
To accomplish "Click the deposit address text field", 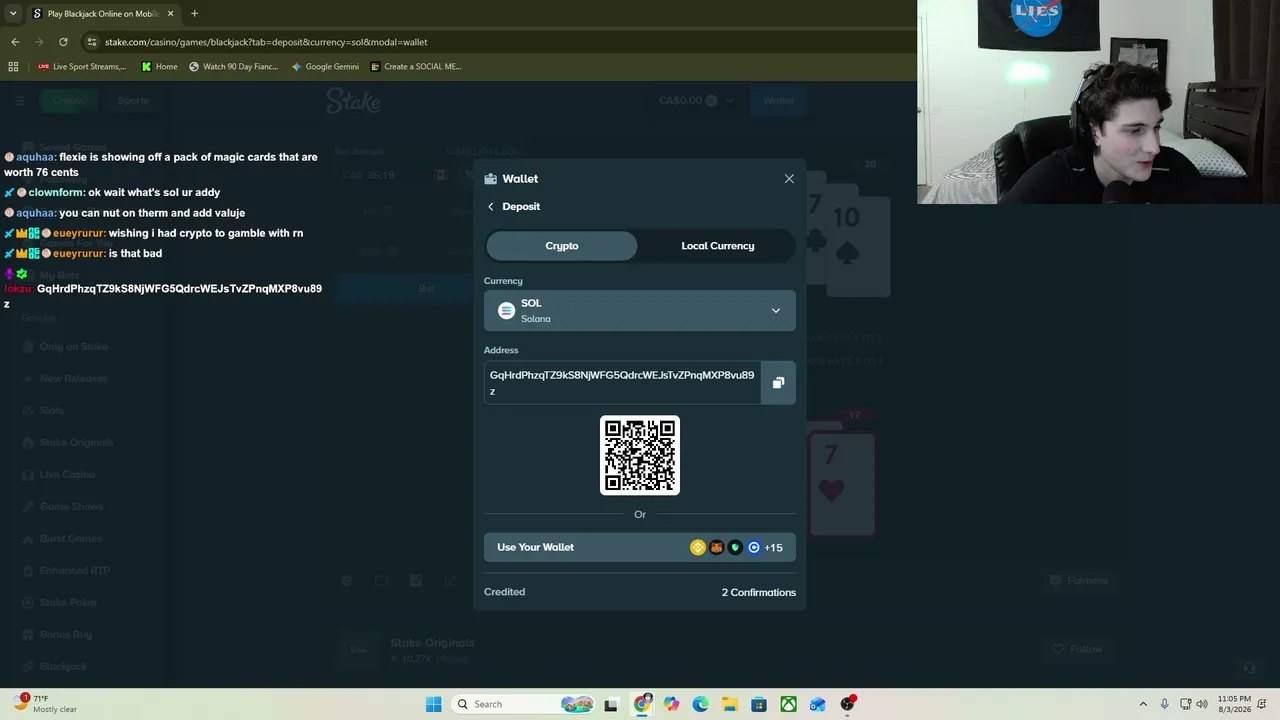I will (x=622, y=383).
